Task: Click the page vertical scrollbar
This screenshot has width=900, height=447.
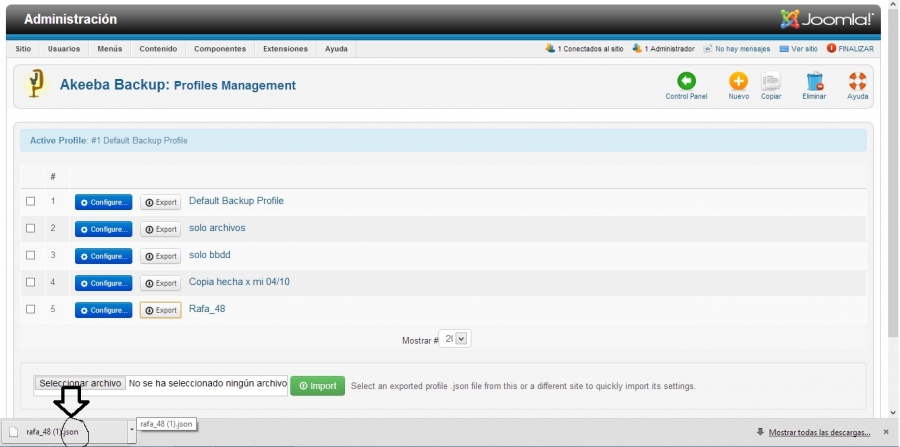Action: [893, 172]
